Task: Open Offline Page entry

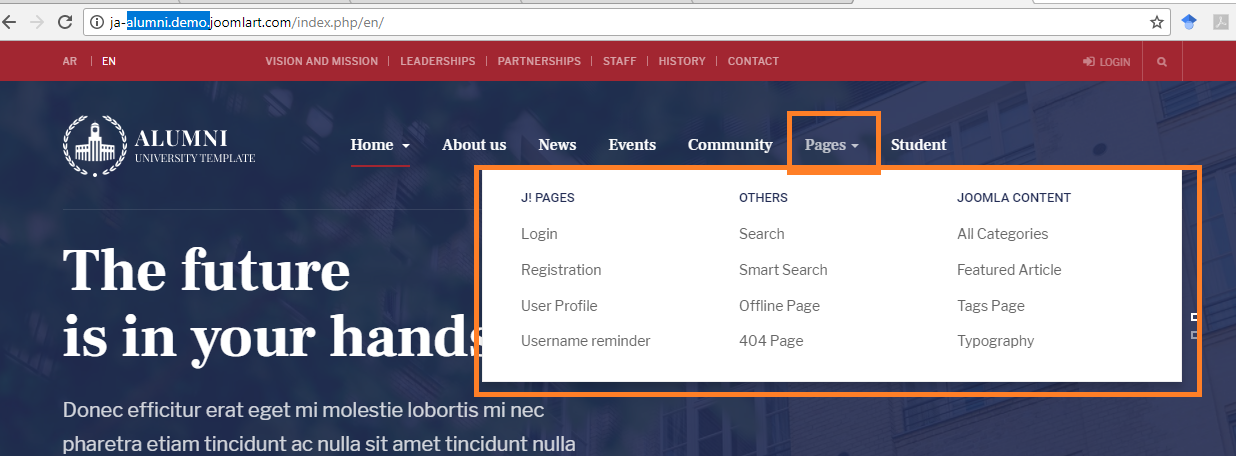Action: click(x=779, y=306)
